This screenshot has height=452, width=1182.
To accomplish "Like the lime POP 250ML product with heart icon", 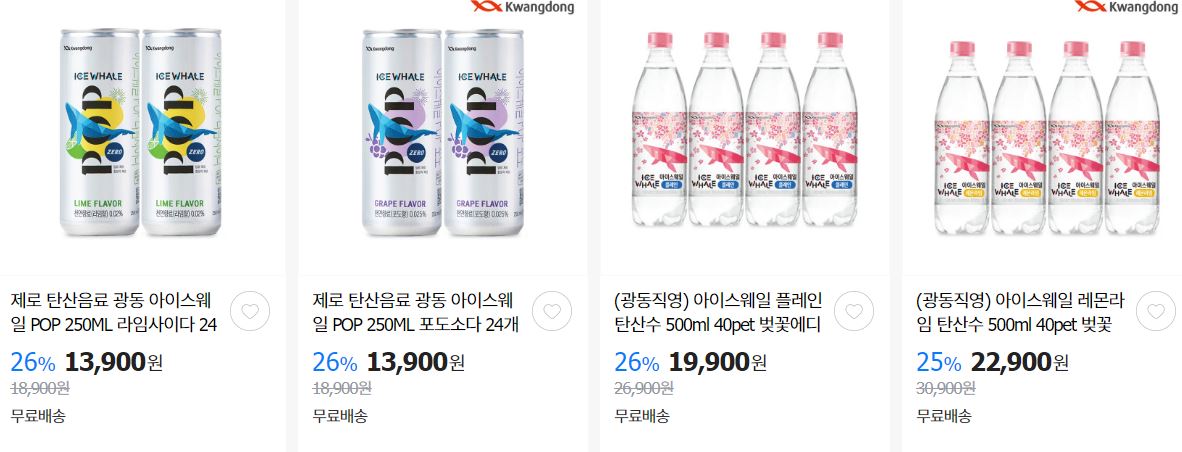I will pyautogui.click(x=250, y=311).
